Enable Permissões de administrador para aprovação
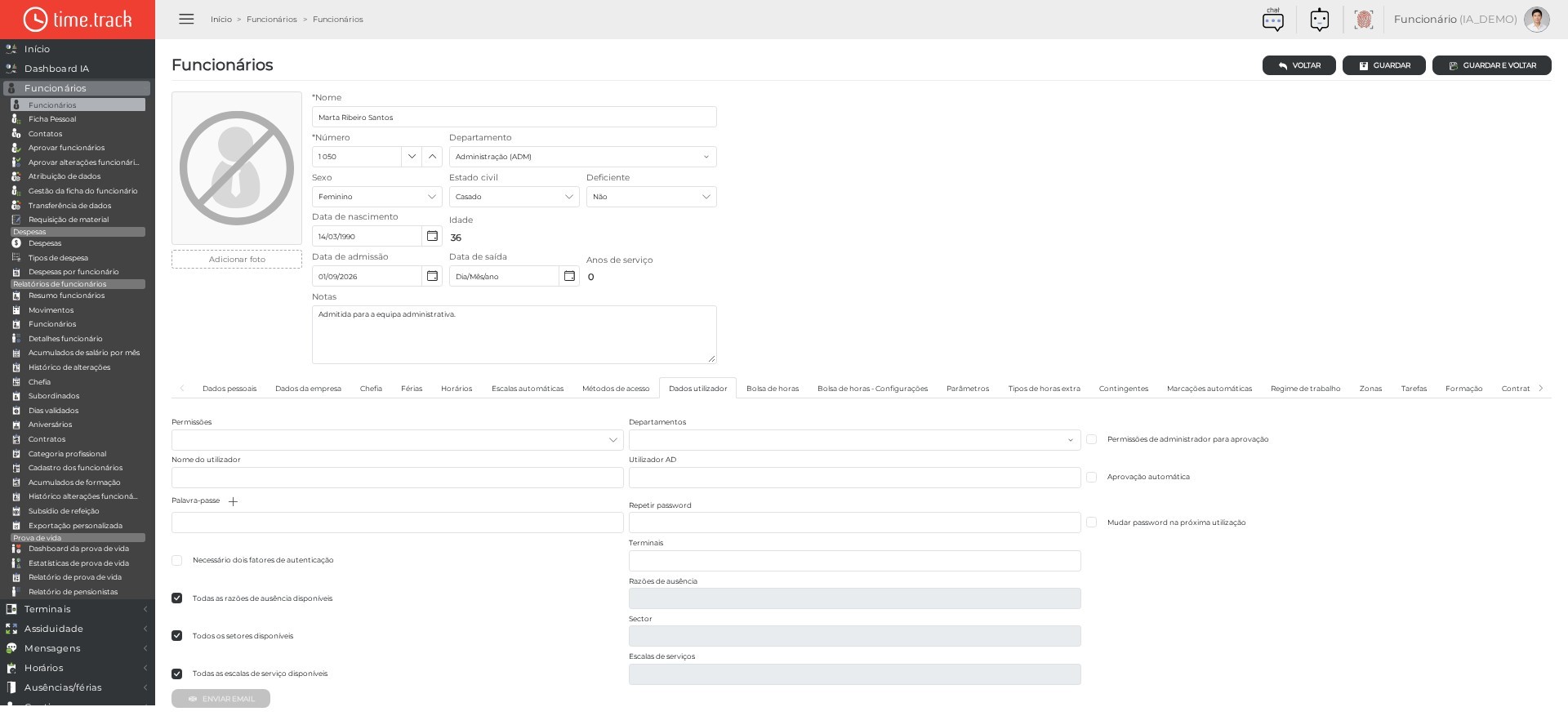The width and height of the screenshot is (1568, 716). (x=1091, y=439)
